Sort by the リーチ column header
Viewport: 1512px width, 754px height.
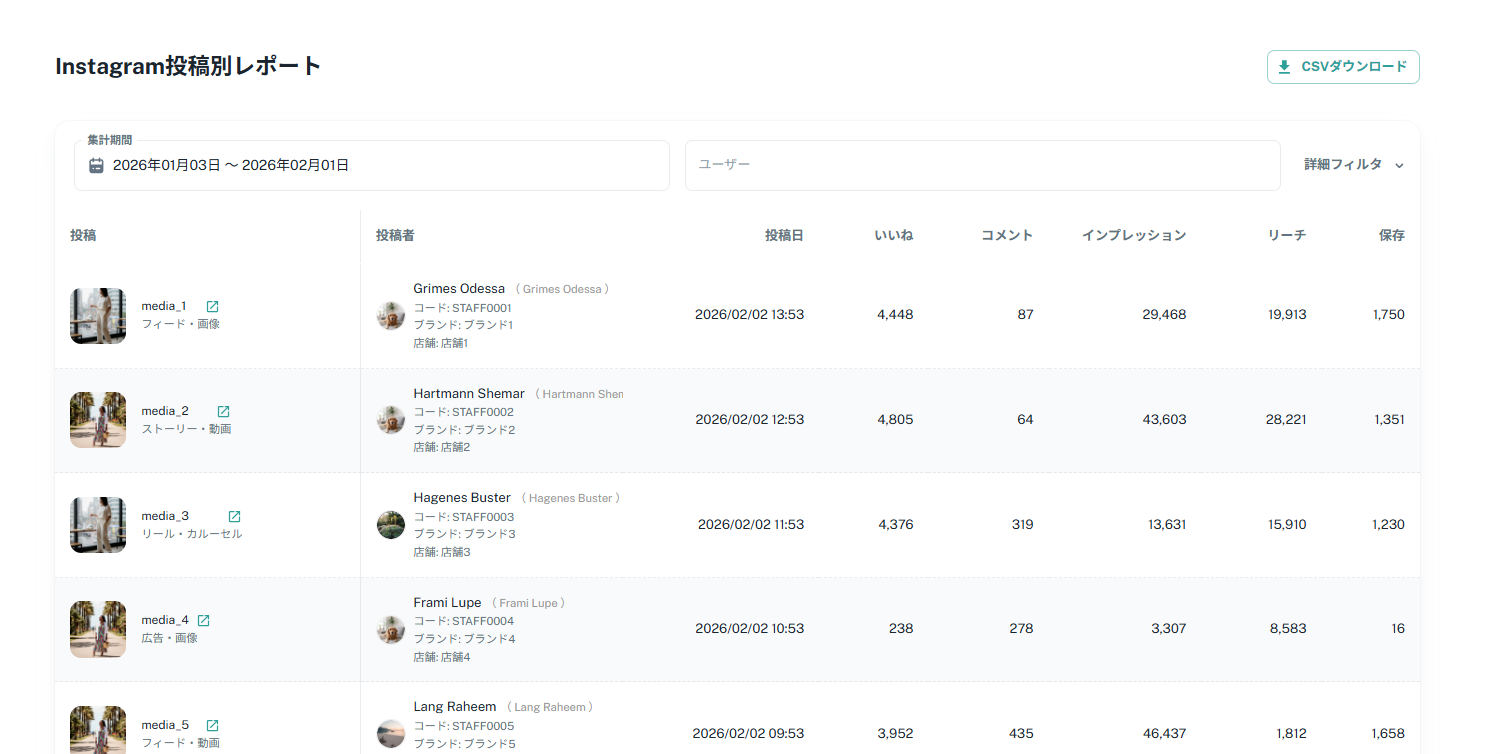tap(1286, 236)
